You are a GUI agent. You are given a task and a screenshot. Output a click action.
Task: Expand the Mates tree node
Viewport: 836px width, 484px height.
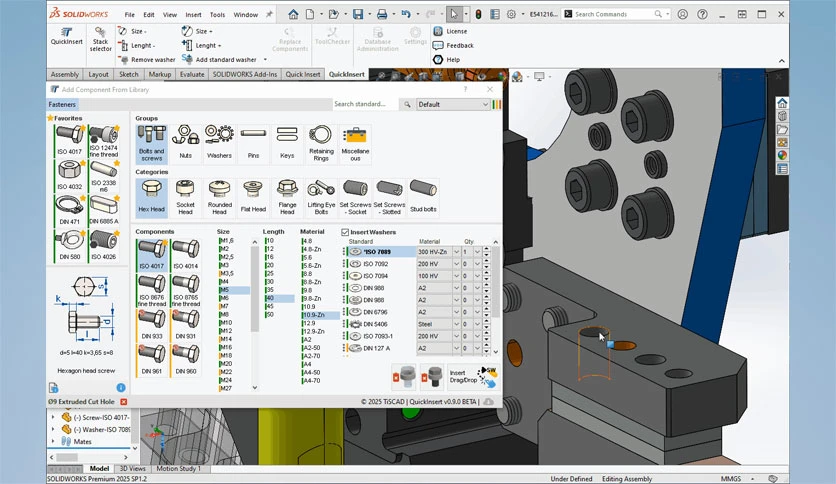(53, 441)
